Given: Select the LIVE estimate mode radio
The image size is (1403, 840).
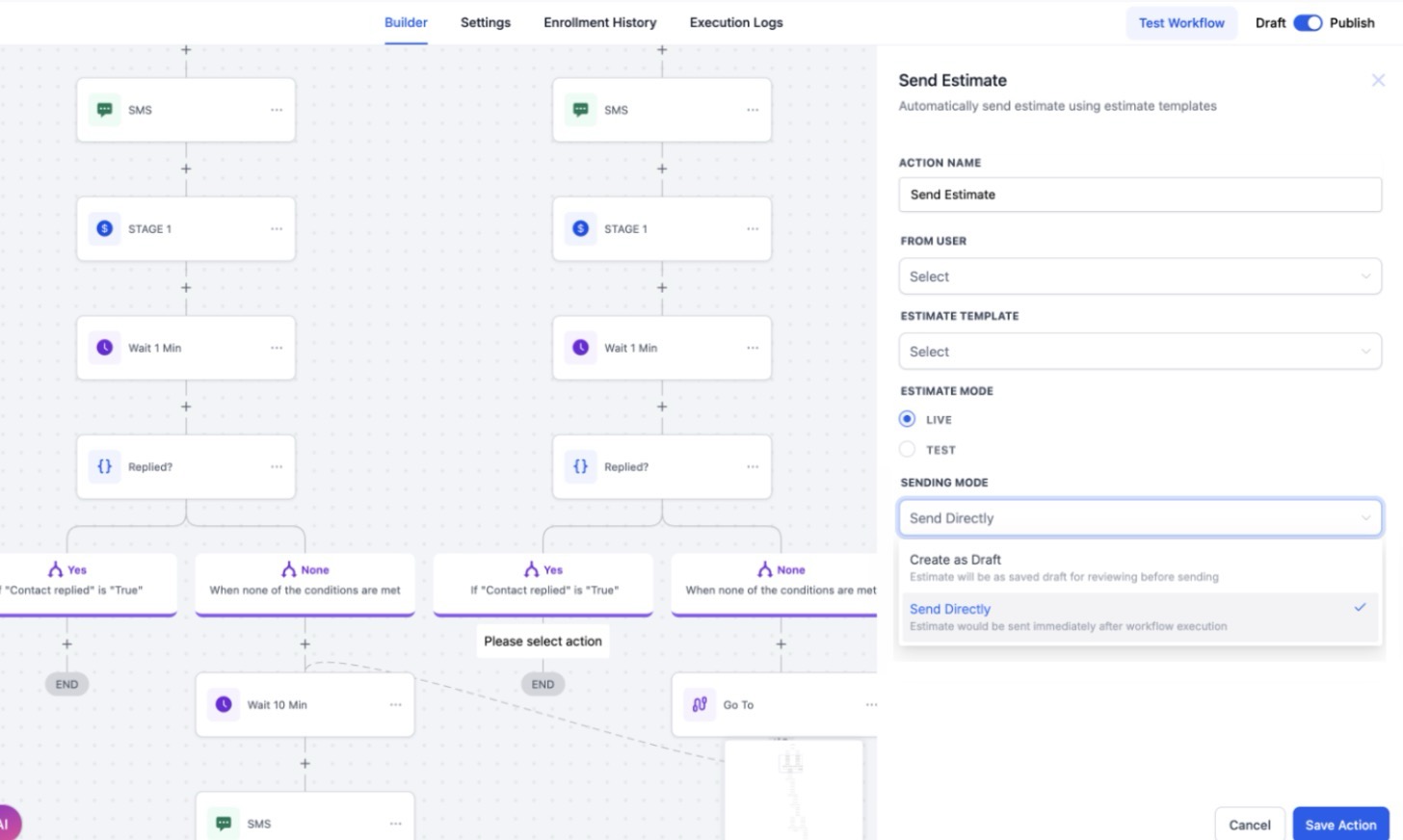Looking at the screenshot, I should pos(907,419).
